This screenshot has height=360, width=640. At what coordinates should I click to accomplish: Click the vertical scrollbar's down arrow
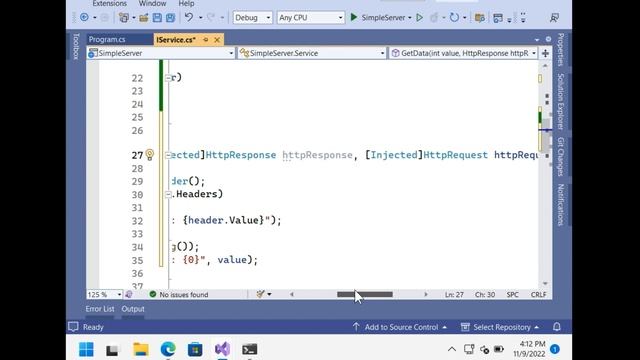(545, 284)
